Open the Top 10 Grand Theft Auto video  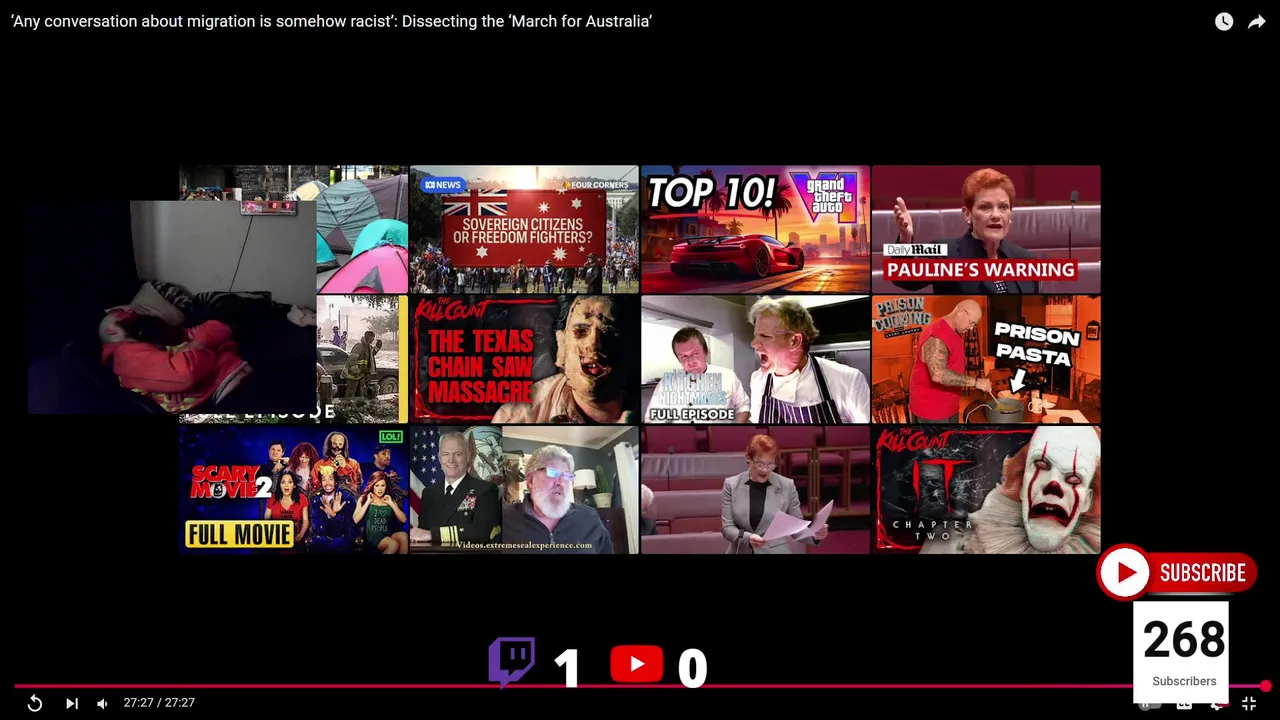point(755,229)
